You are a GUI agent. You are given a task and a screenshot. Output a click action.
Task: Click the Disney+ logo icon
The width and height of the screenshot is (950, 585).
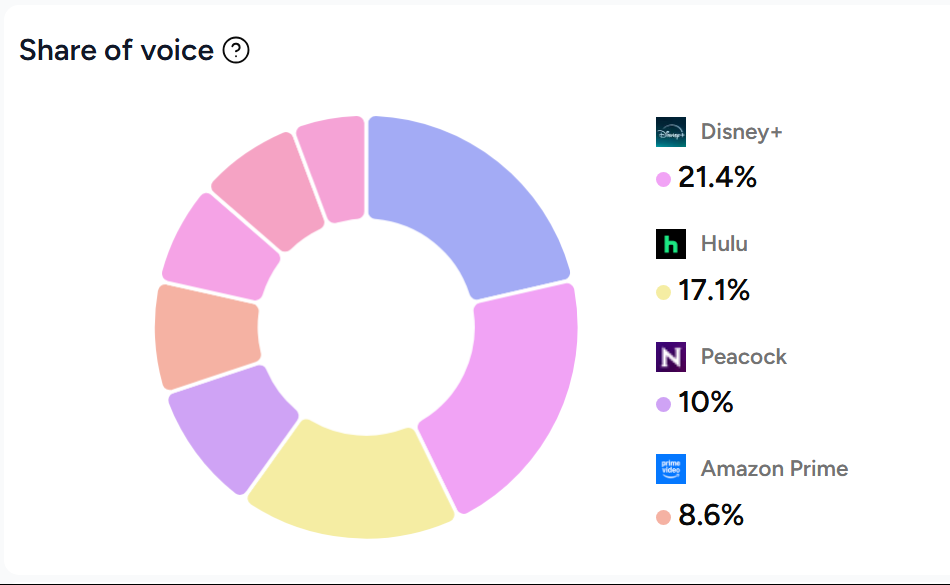click(x=671, y=132)
